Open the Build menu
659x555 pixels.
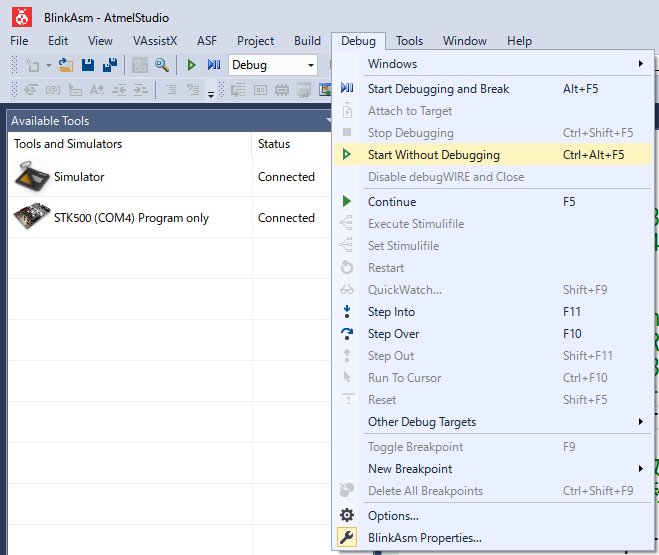(x=307, y=41)
